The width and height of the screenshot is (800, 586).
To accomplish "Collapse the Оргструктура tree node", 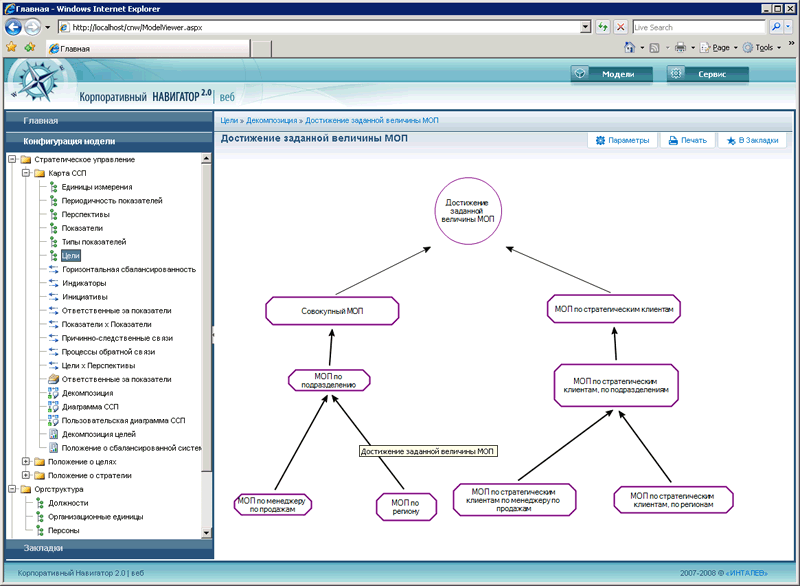I will (x=12, y=489).
